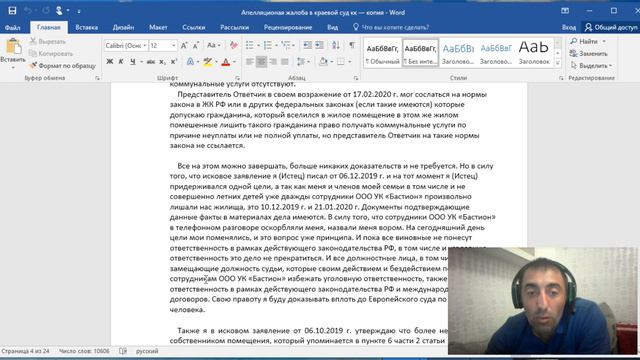Switch to the Вид tab

(x=332, y=27)
